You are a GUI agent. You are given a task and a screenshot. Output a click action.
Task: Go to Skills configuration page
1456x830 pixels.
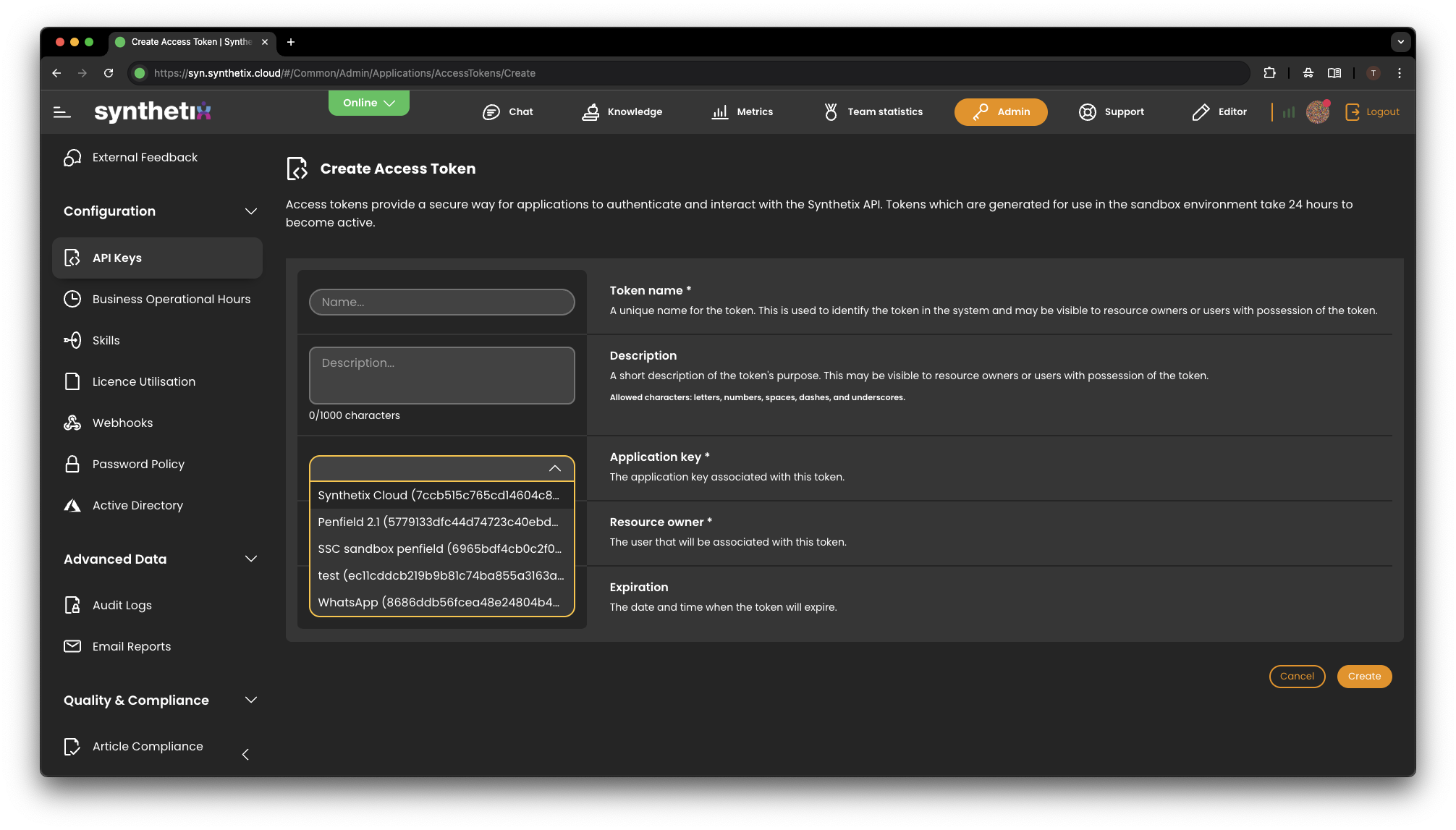click(x=106, y=340)
